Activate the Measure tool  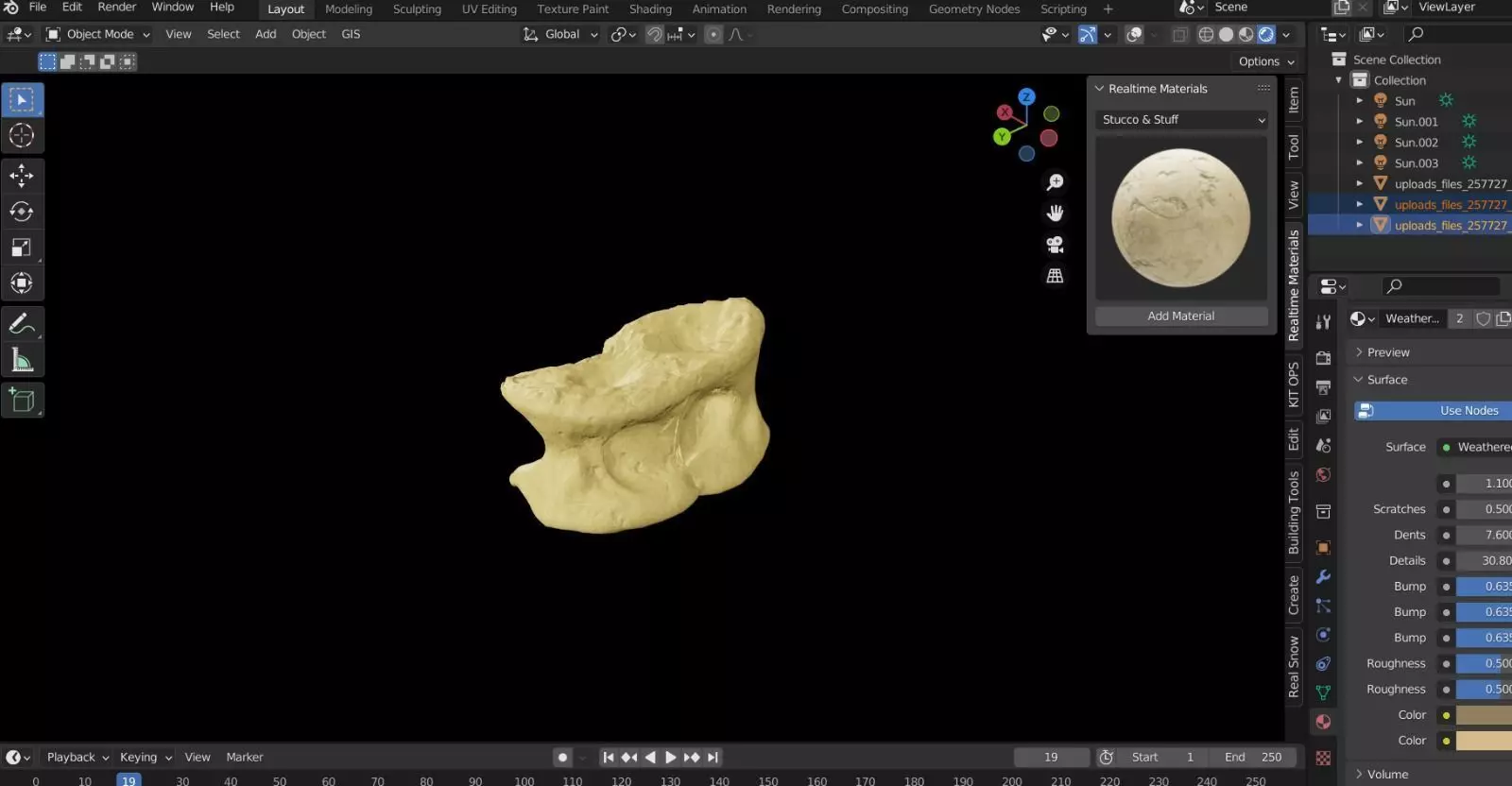coord(22,360)
